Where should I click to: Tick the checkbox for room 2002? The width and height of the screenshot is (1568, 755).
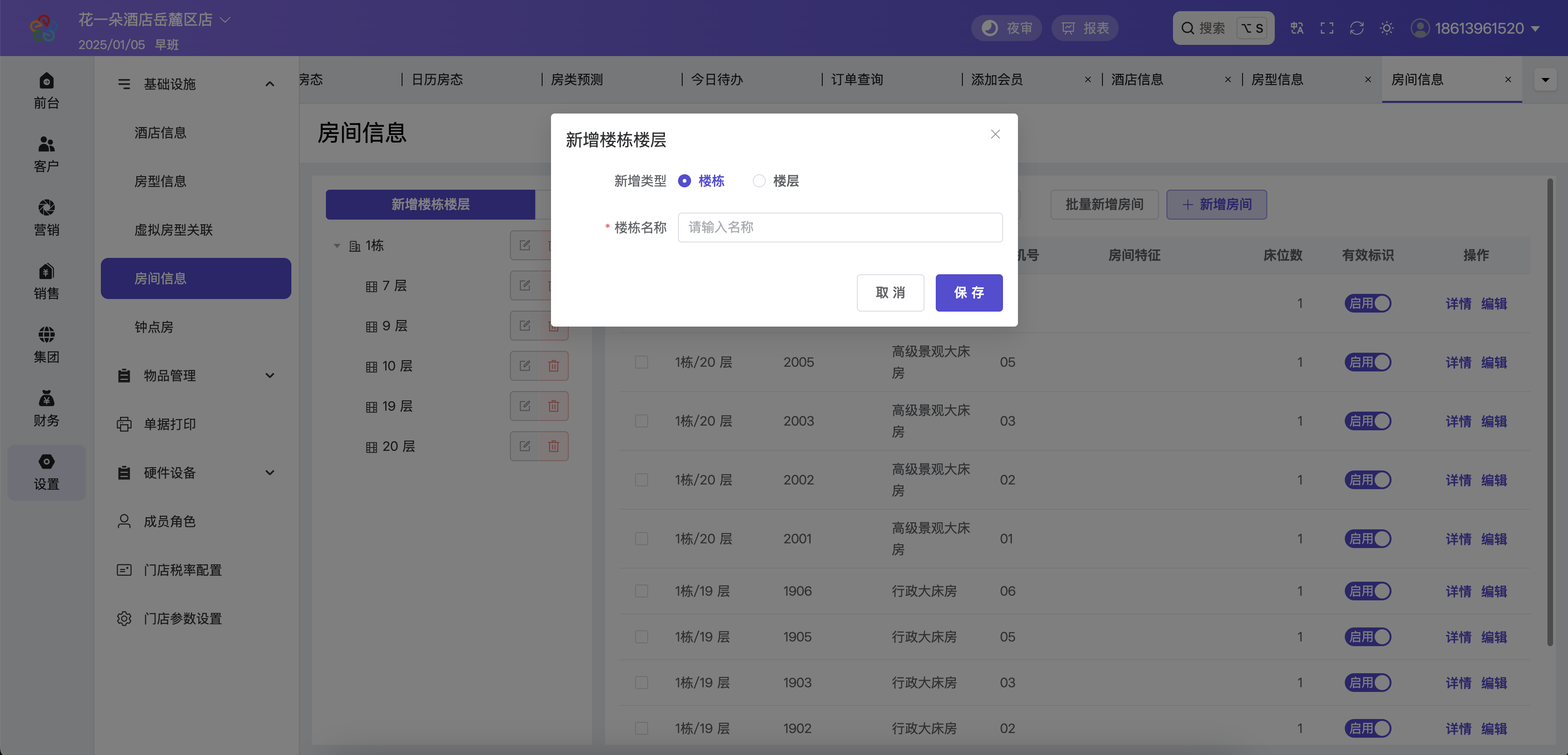pyautogui.click(x=642, y=480)
